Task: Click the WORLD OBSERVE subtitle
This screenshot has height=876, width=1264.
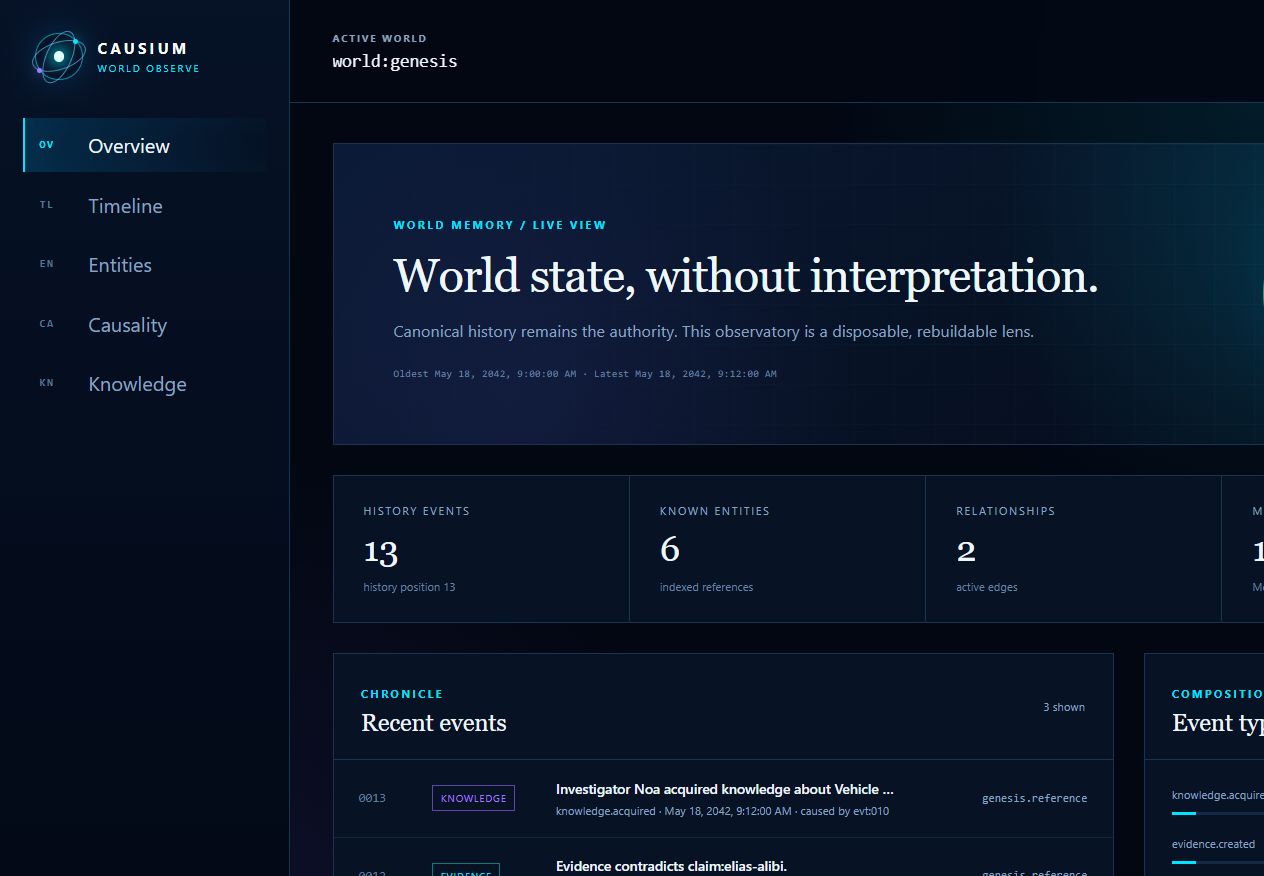Action: 148,69
